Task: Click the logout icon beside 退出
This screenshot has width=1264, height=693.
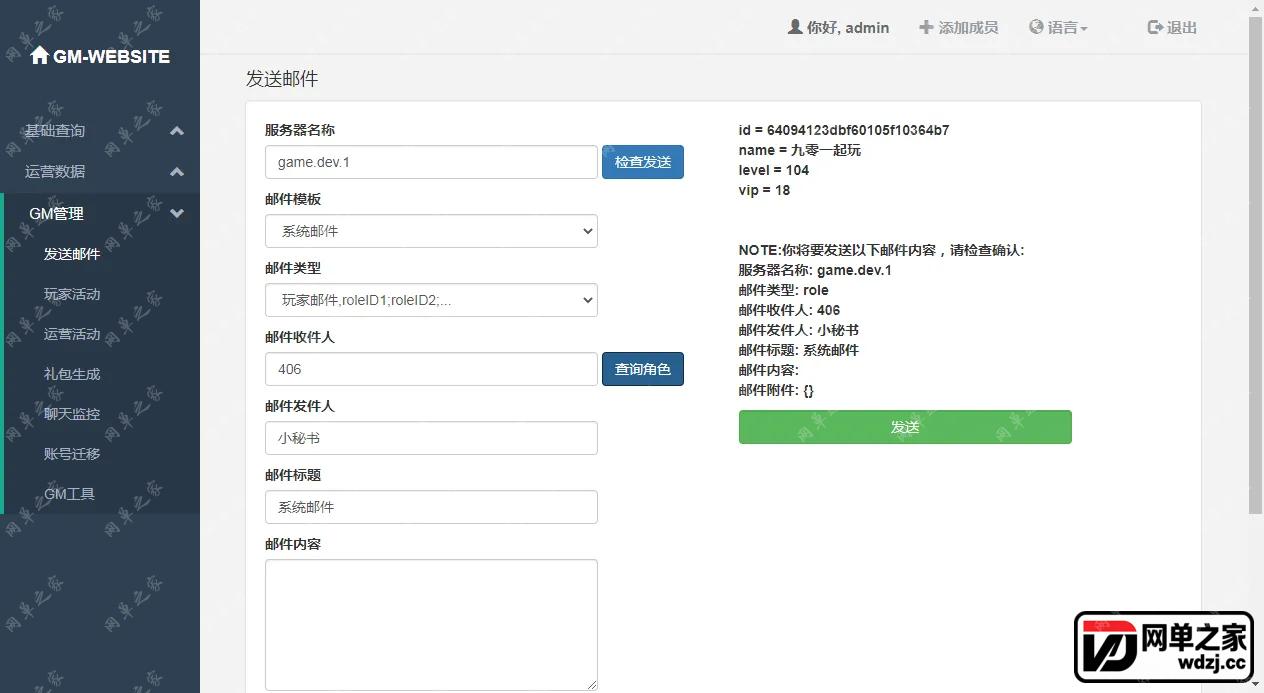Action: coord(1155,27)
